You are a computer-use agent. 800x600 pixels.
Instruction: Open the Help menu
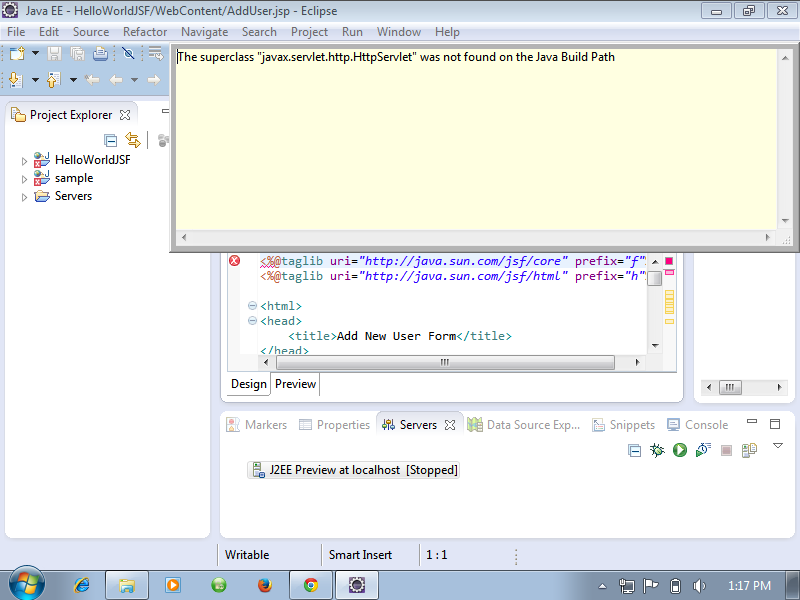point(447,32)
